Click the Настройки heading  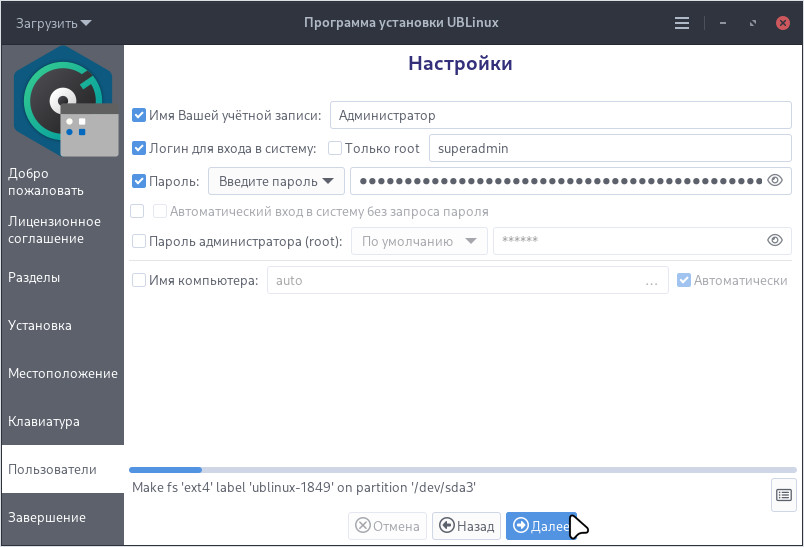(460, 64)
